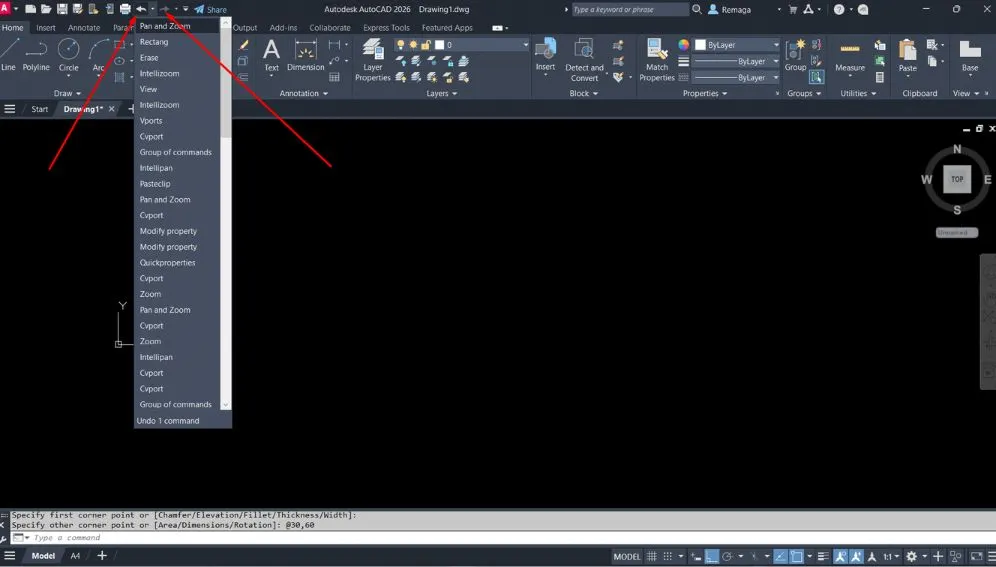Click the Match Properties tool
Image resolution: width=996 pixels, height=567 pixels.
coord(657,58)
